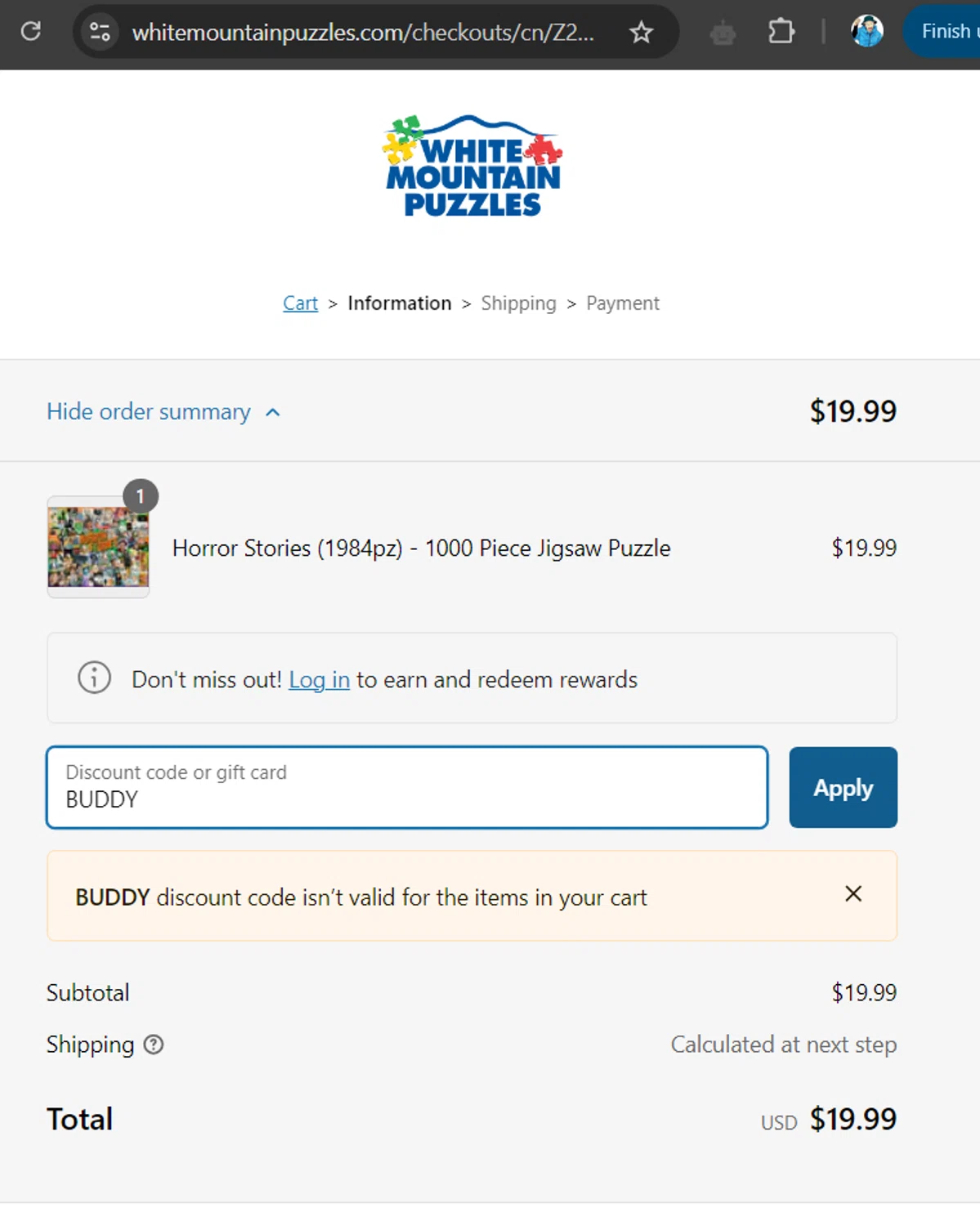Apply the discount code
The height and width of the screenshot is (1226, 980).
[x=843, y=788]
